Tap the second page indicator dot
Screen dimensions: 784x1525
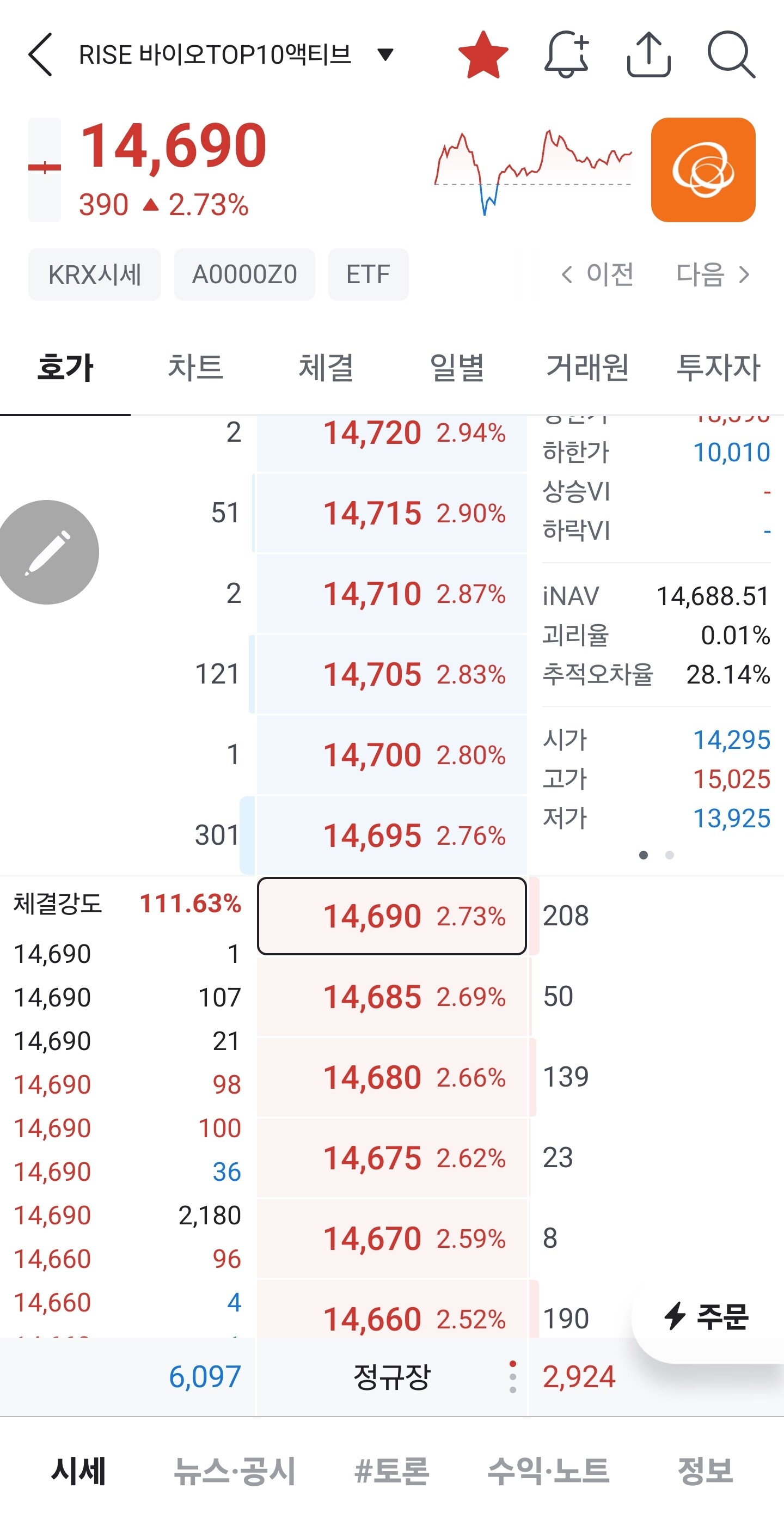669,855
